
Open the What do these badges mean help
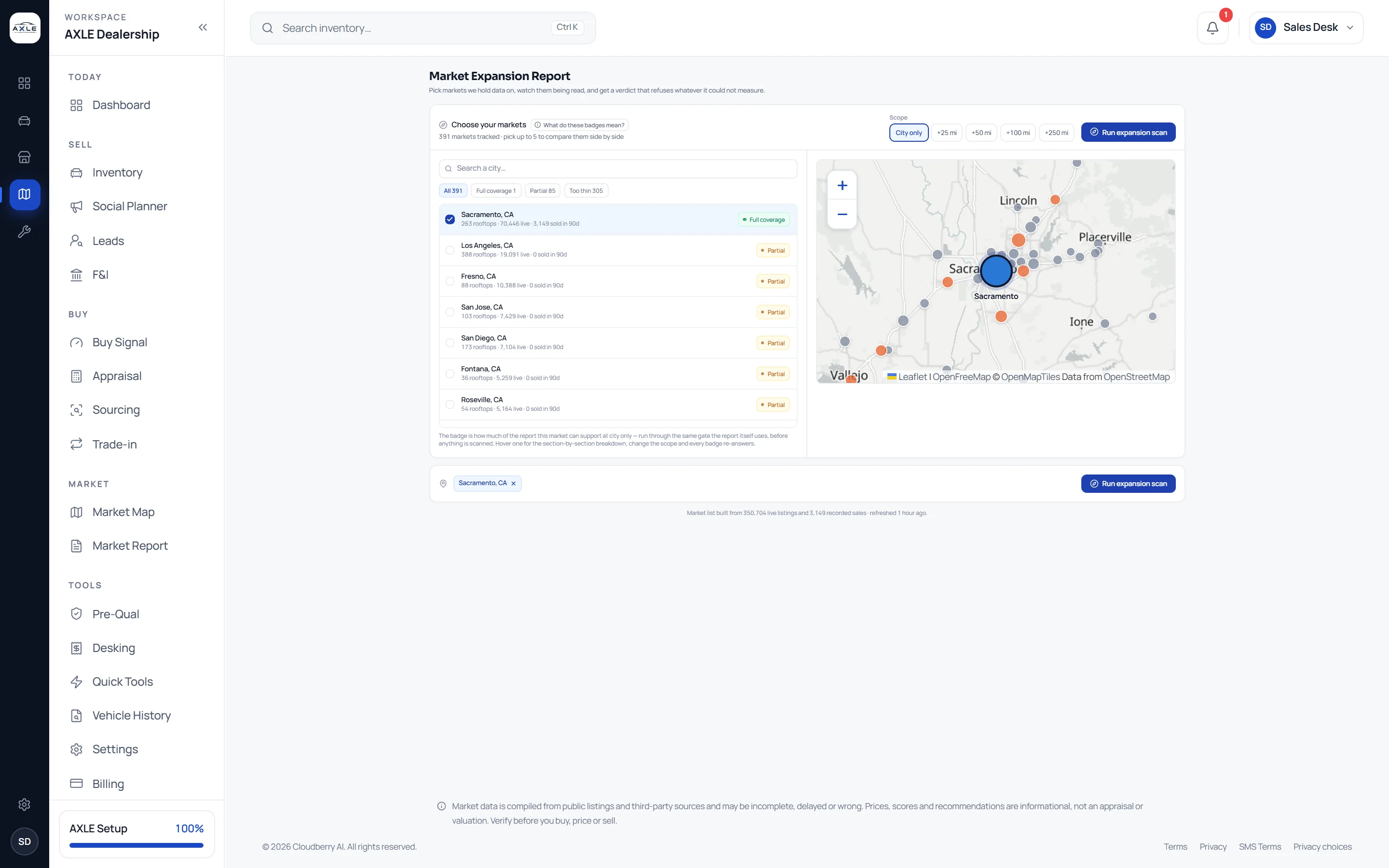pos(579,125)
